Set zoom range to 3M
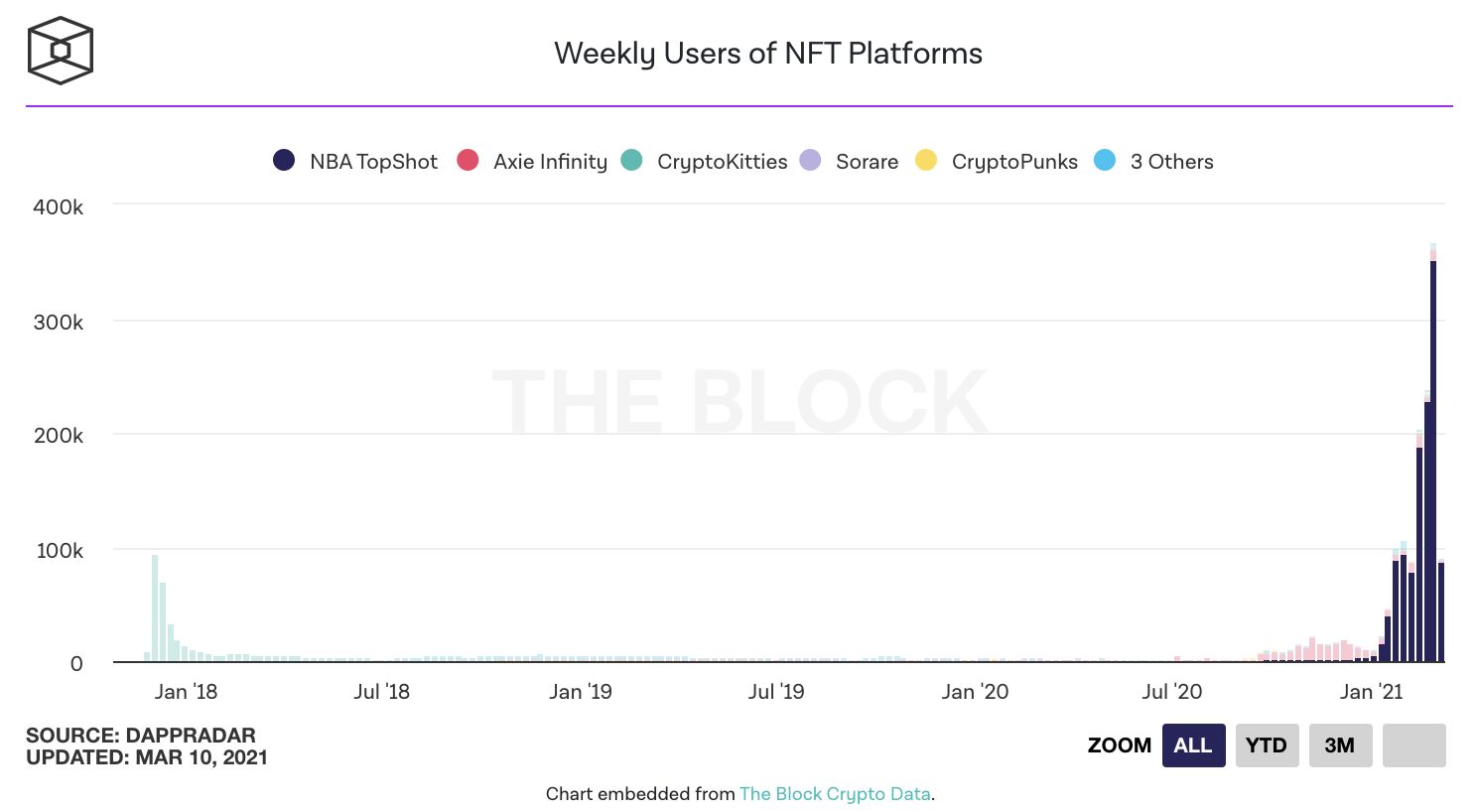The image size is (1477, 812). pyautogui.click(x=1340, y=745)
